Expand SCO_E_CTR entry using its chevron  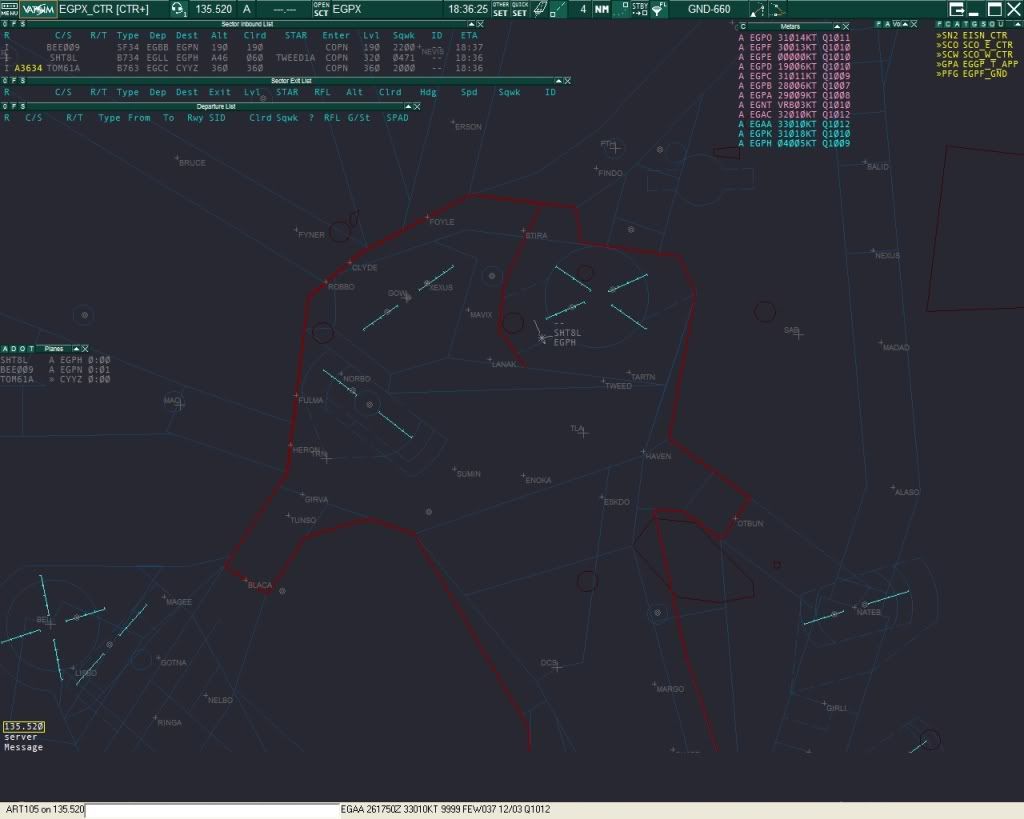(x=938, y=45)
